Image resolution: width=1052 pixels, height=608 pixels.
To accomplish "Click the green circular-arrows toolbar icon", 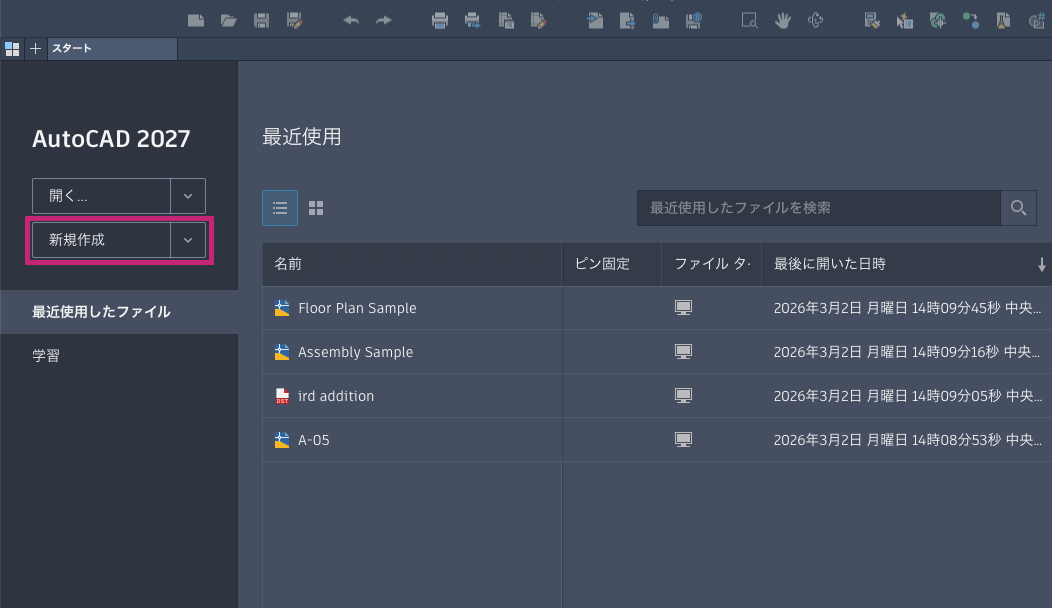I will tap(937, 21).
